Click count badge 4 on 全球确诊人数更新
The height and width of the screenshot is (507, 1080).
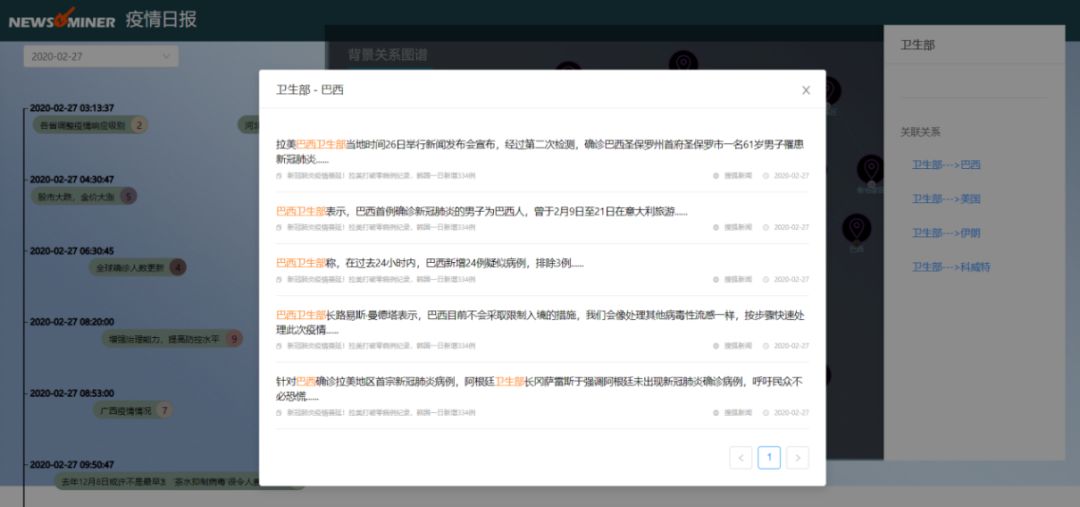pos(178,268)
